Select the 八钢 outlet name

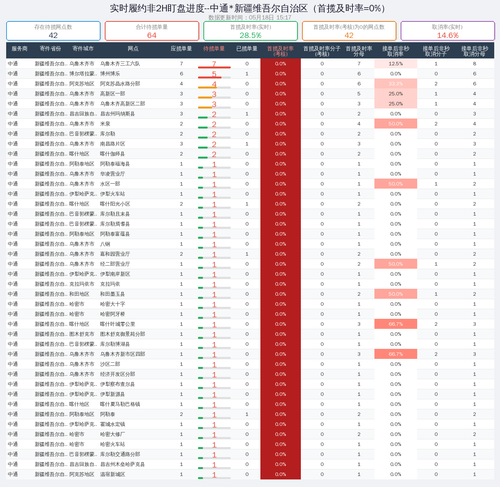point(105,244)
